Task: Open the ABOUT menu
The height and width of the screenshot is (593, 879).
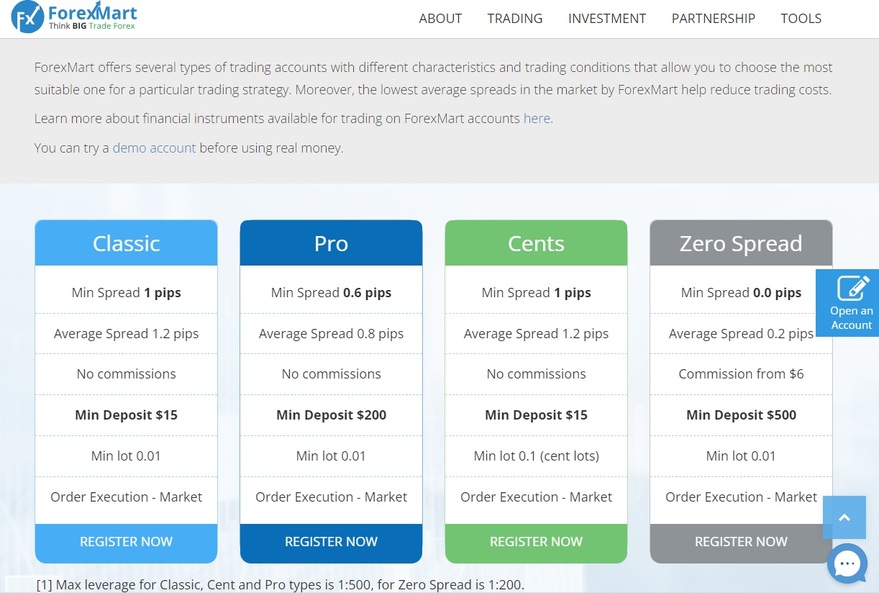Action: pos(440,18)
